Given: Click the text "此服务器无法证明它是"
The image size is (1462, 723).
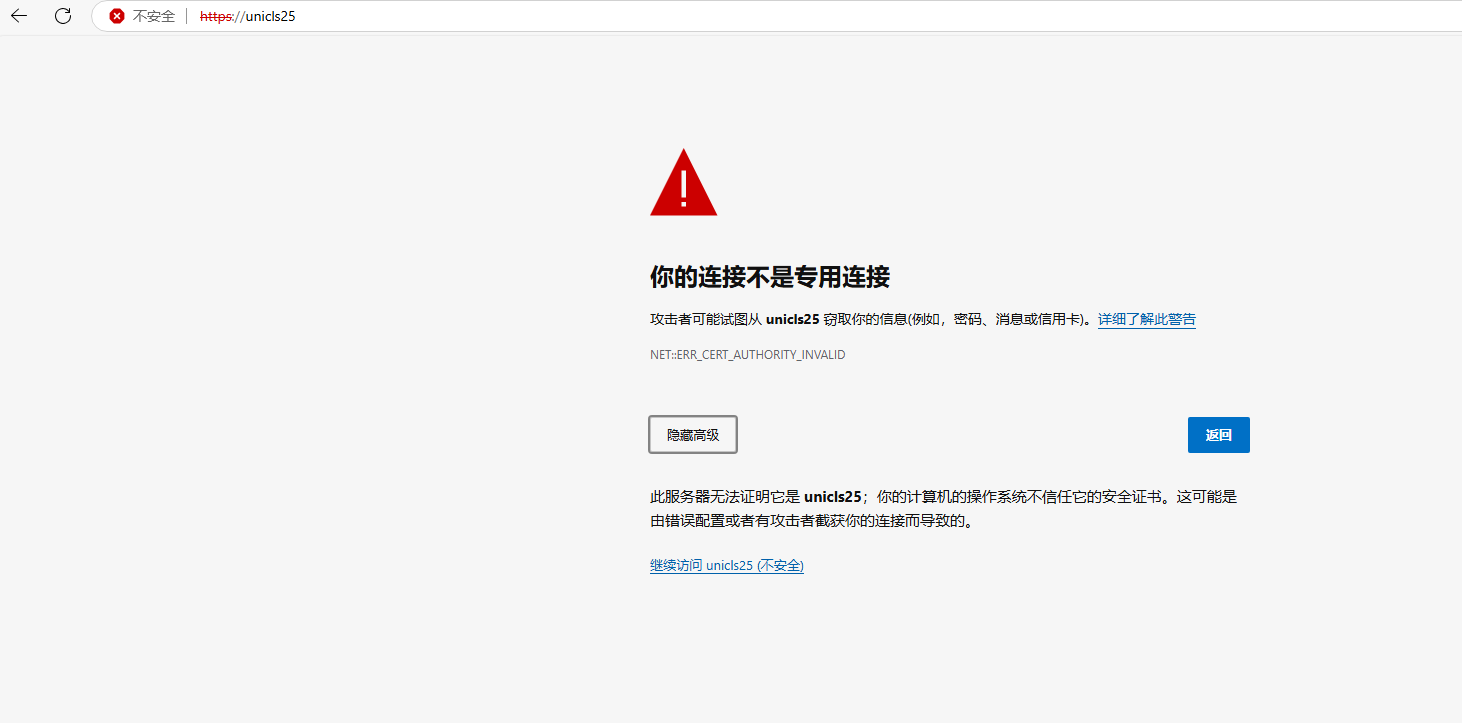Looking at the screenshot, I should tap(725, 497).
